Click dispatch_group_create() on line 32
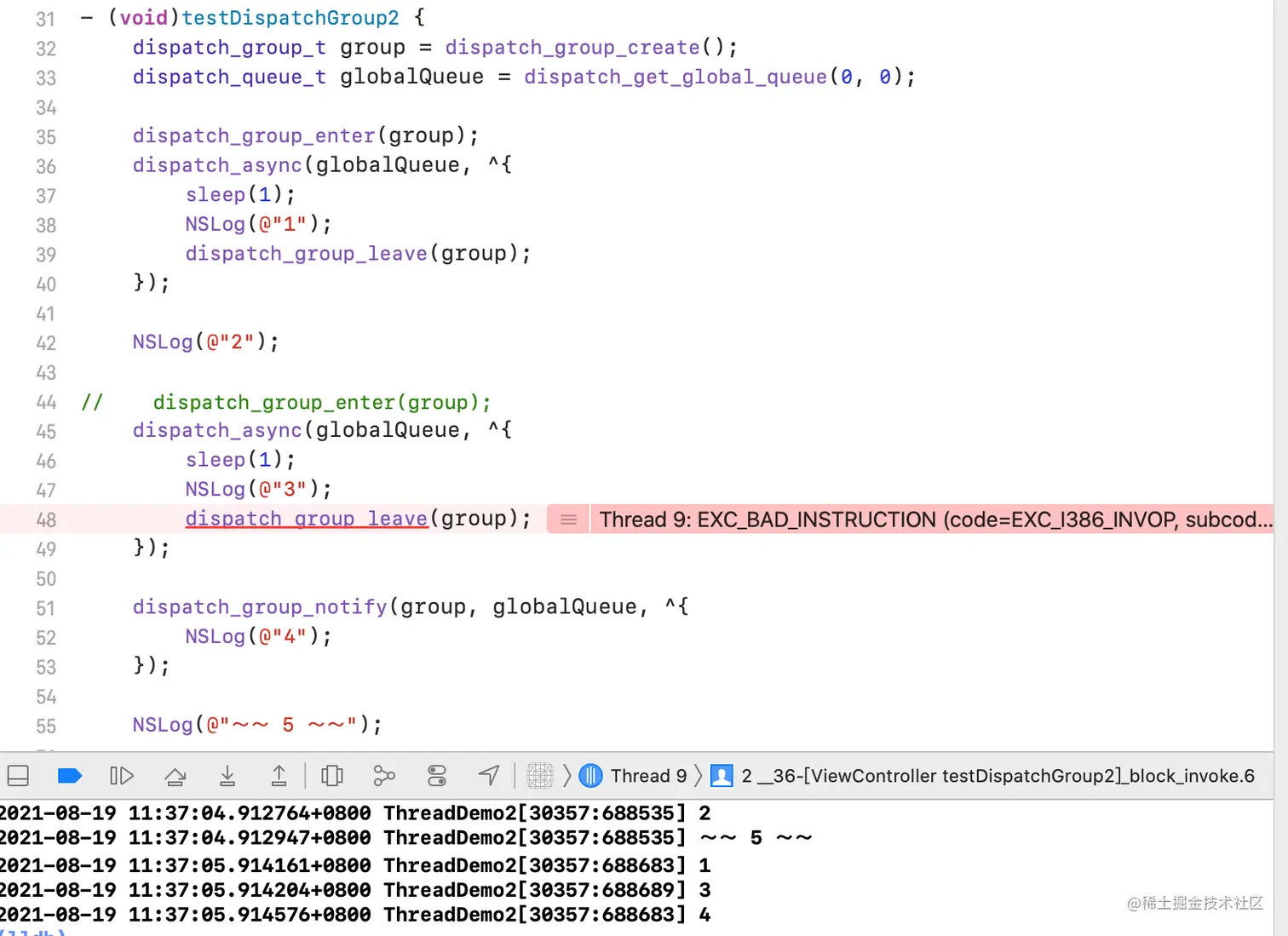The image size is (1288, 936). click(591, 48)
